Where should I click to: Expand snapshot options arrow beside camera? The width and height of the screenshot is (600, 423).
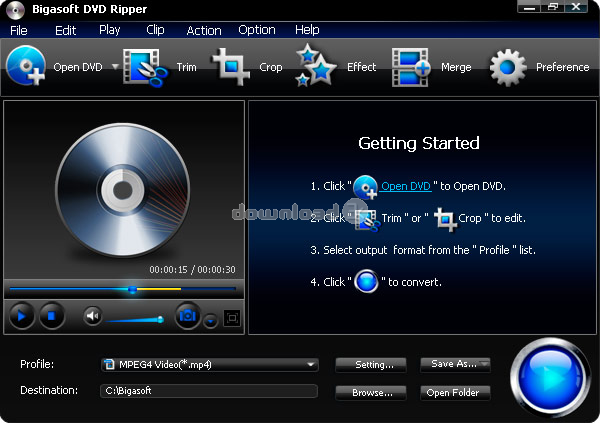[x=210, y=321]
